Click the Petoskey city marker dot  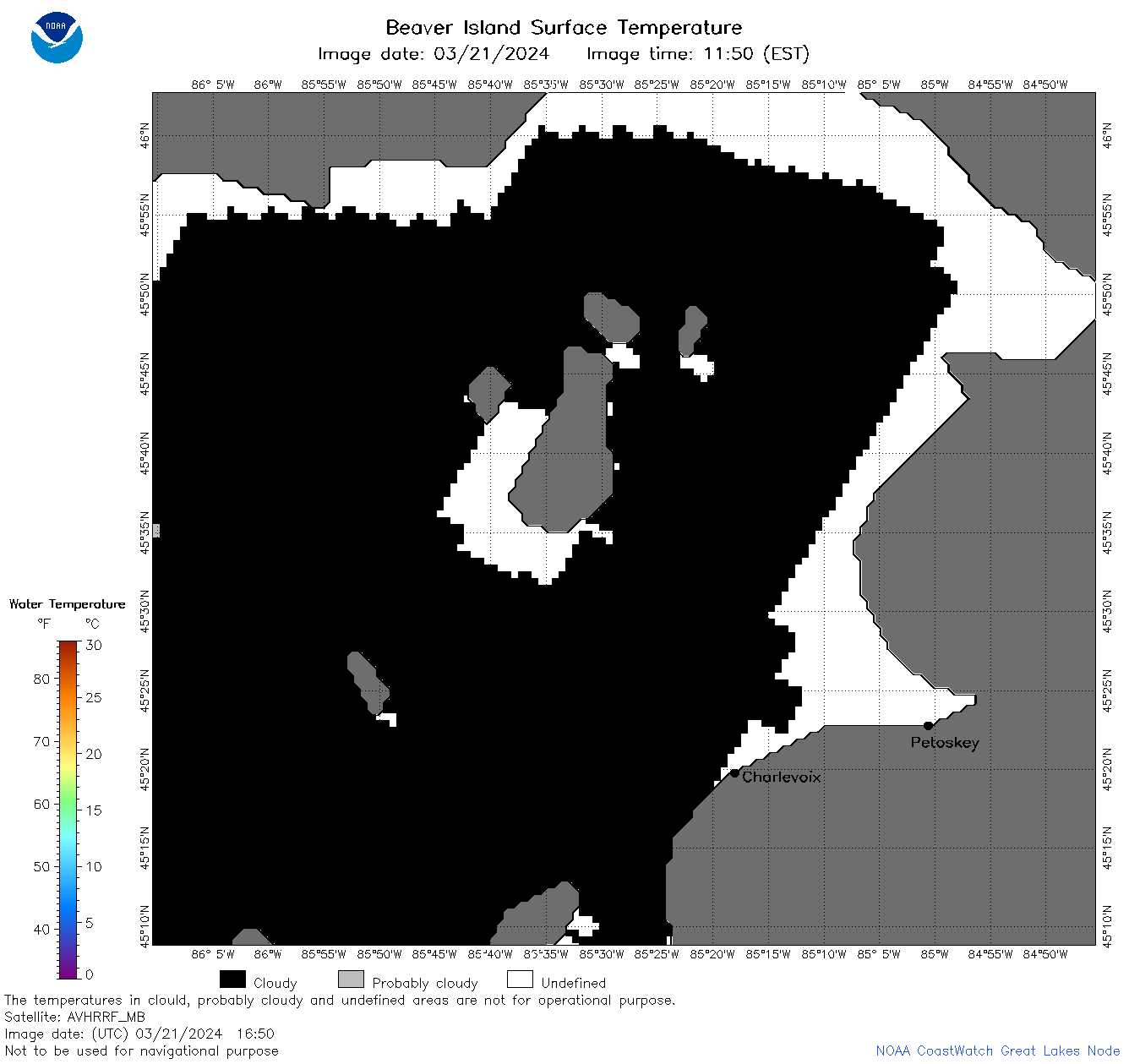pos(928,725)
